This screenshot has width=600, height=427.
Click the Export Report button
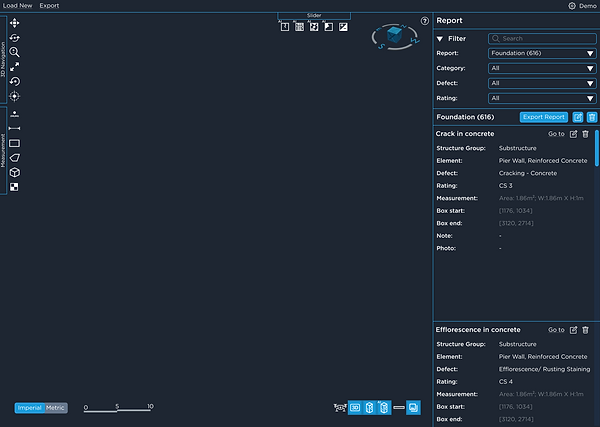544,117
